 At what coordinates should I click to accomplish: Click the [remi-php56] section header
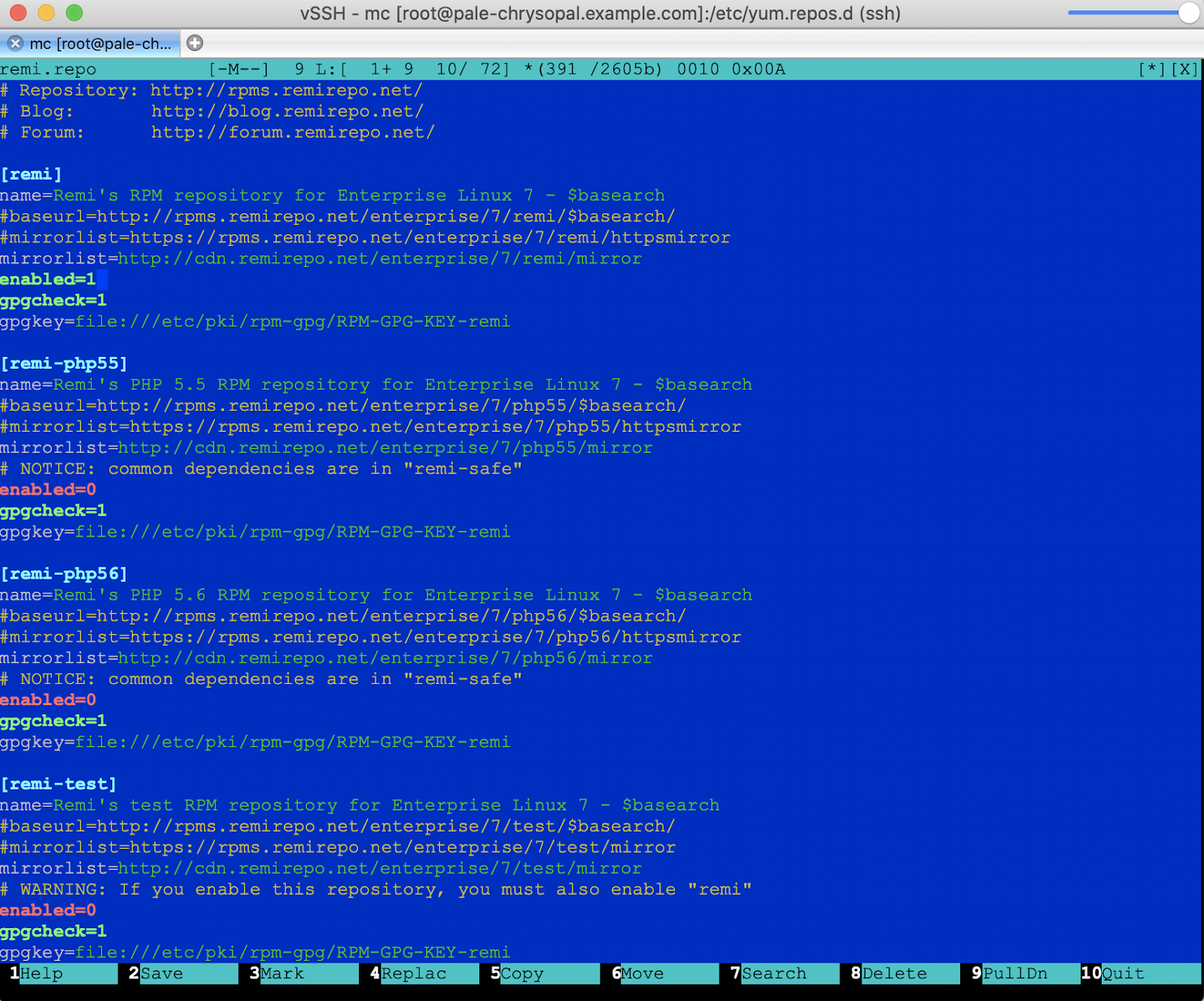coord(64,574)
